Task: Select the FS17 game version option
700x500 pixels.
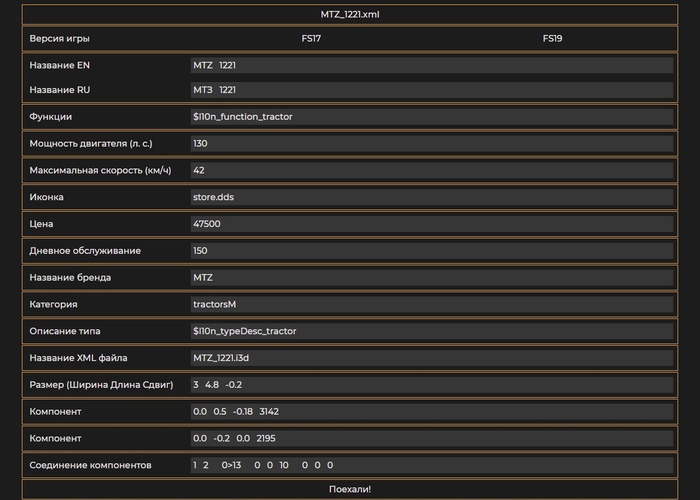Action: [x=311, y=38]
